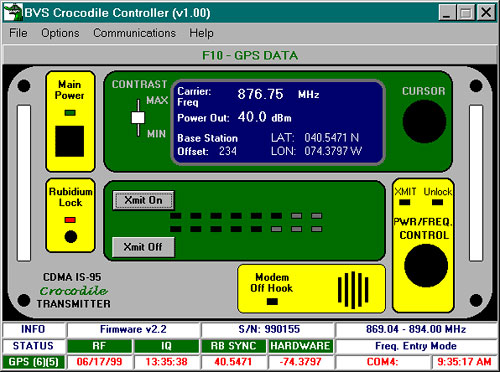Click the CURSOR round knob
The width and height of the screenshot is (500, 372).
pyautogui.click(x=424, y=121)
